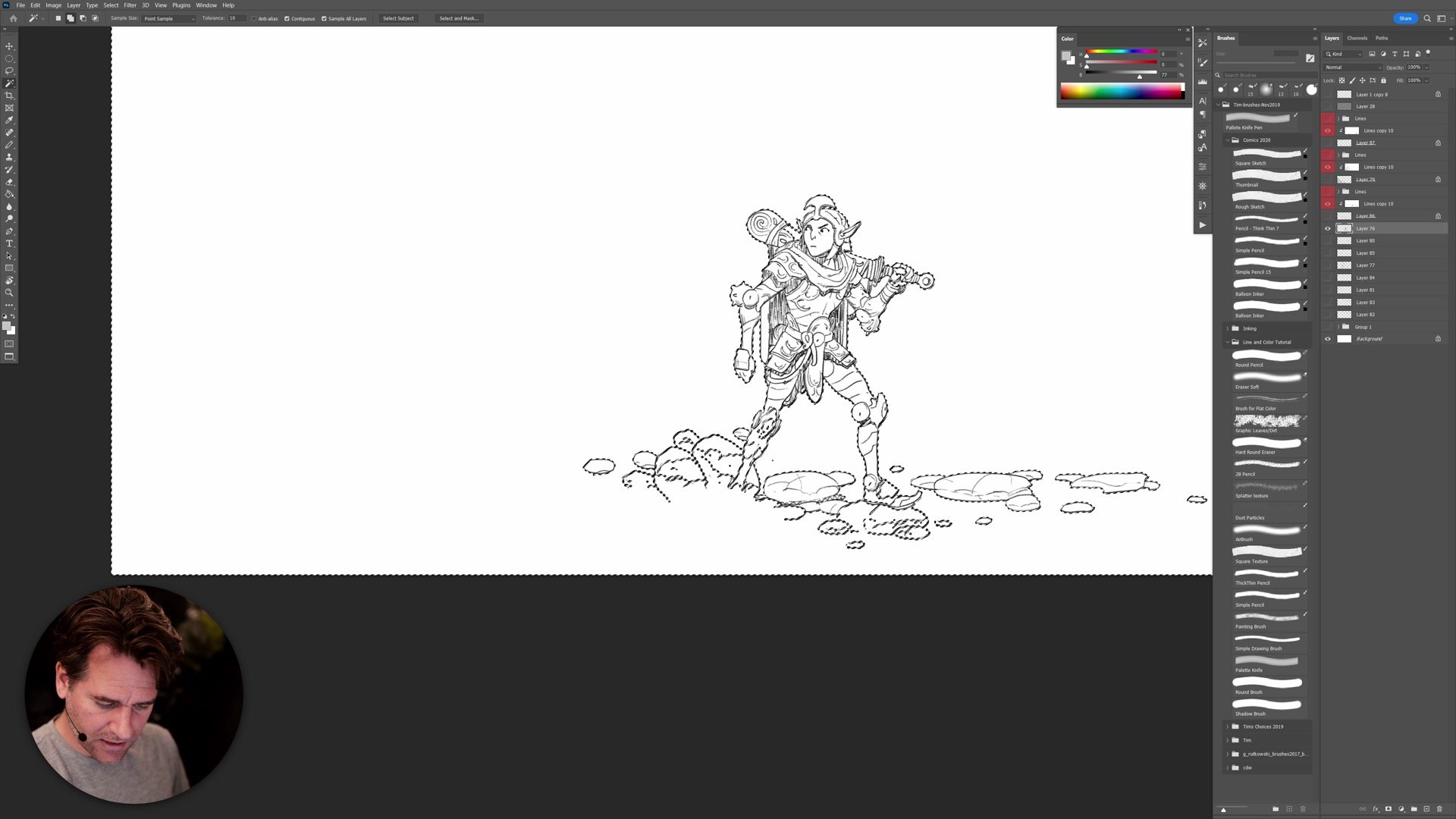Expand the Group 1 layer folder
Viewport: 1456px width, 819px height.
point(1338,327)
